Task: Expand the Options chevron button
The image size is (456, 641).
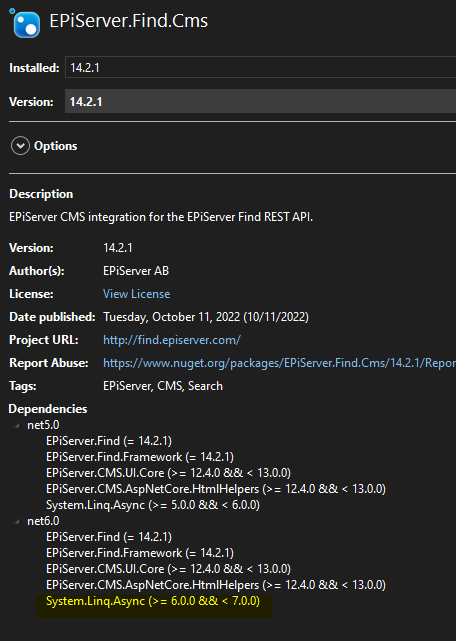Action: 20,146
